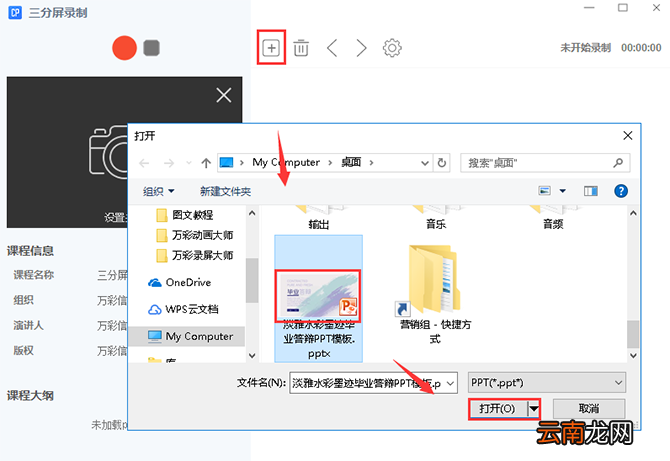Screen dimensions: 670x461
Task: Open recording settings gear icon
Action: click(392, 48)
